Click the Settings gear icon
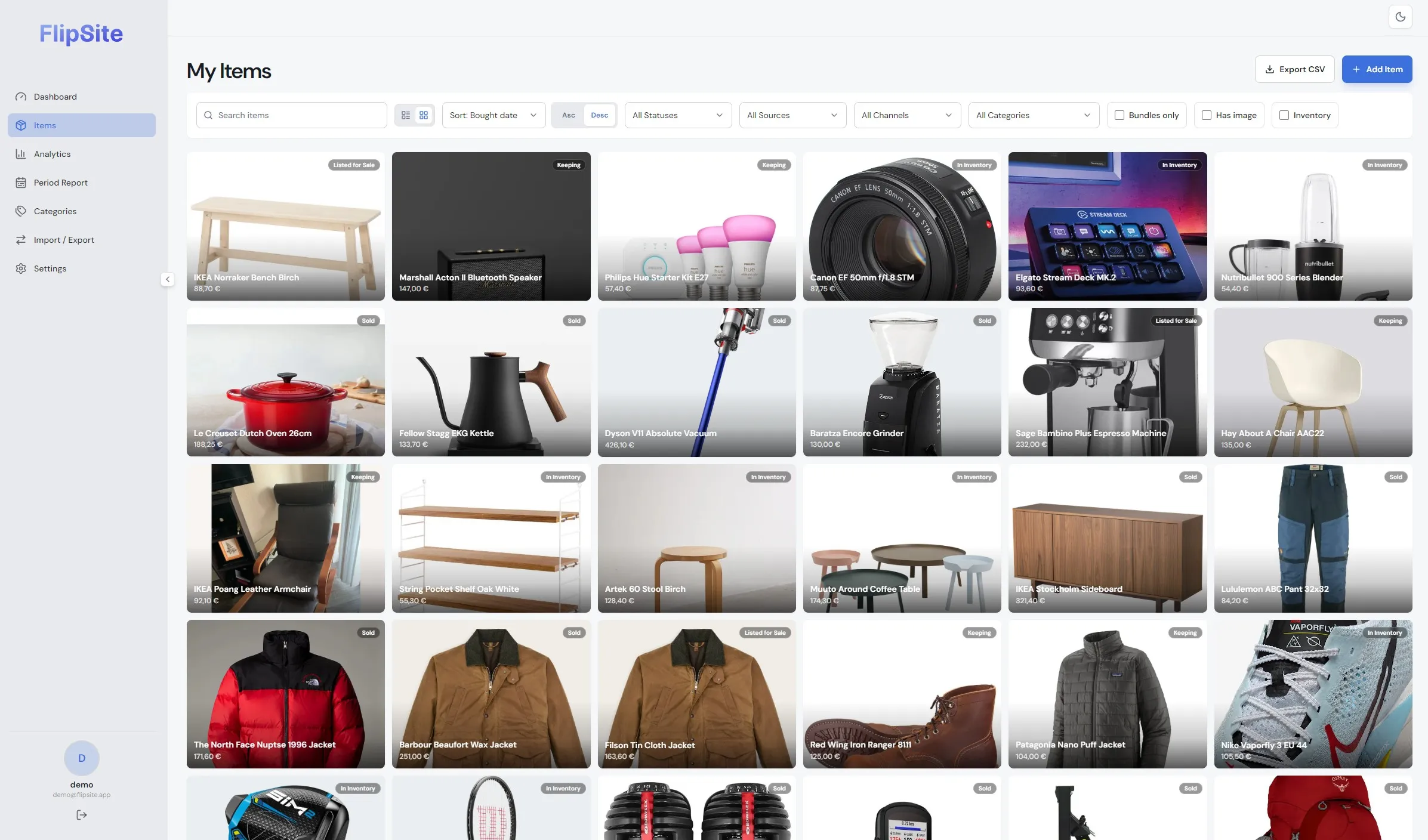 tap(21, 268)
